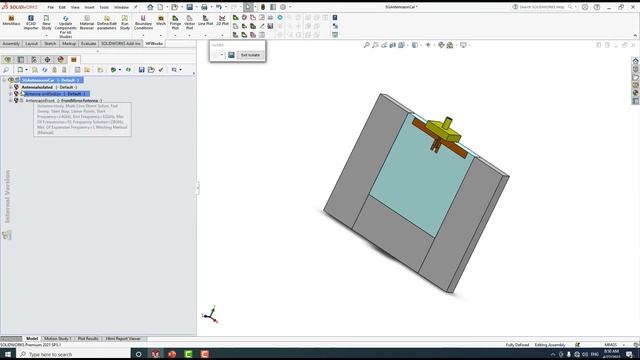Open the ConfigurationManager tab icon

point(34,60)
